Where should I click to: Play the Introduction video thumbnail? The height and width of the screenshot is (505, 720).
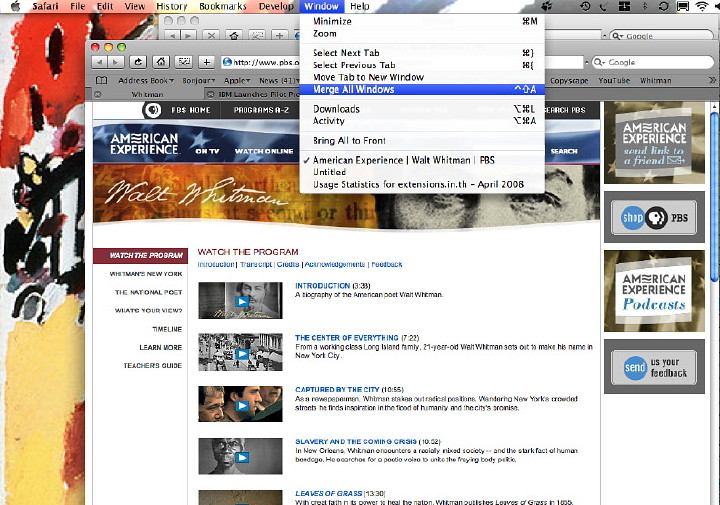[x=241, y=301]
